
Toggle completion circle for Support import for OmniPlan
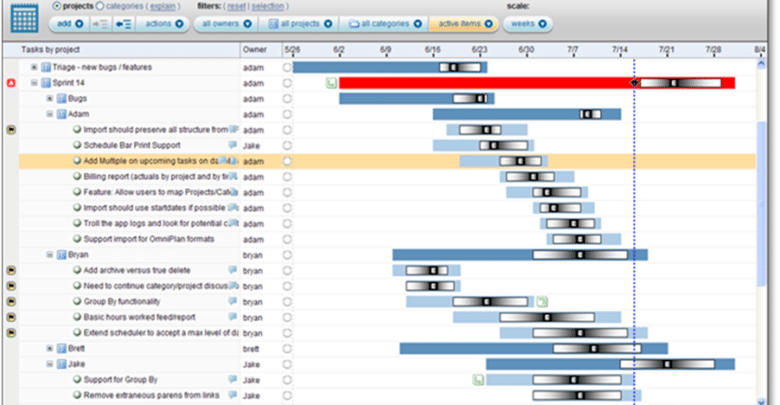pyautogui.click(x=287, y=239)
